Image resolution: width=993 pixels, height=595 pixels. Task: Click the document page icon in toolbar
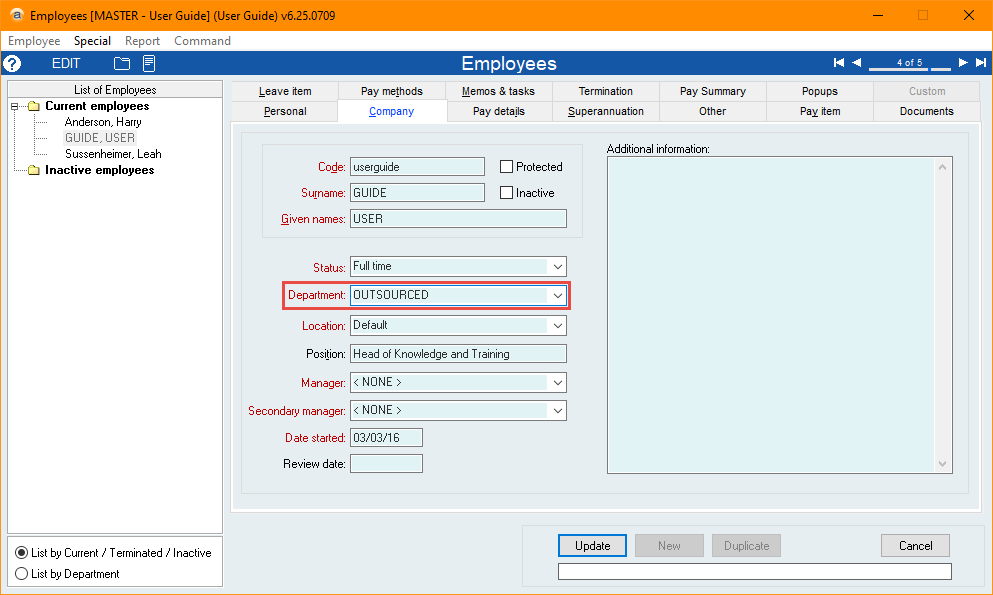[149, 63]
